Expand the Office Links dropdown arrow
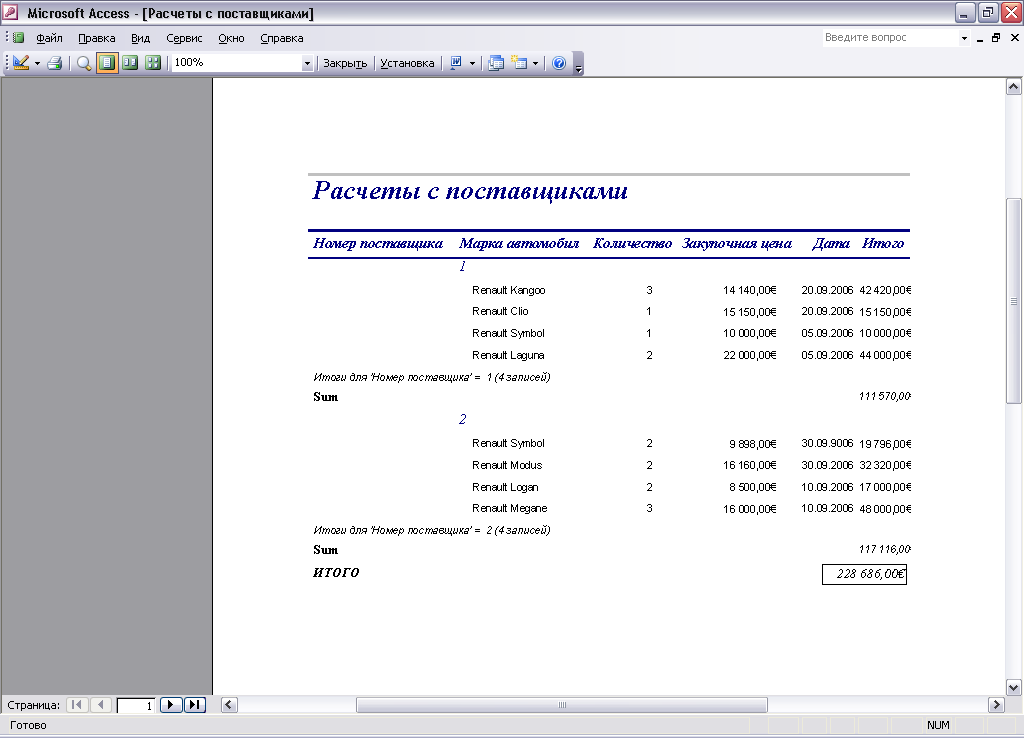Viewport: 1024px width, 738px height. tap(472, 63)
